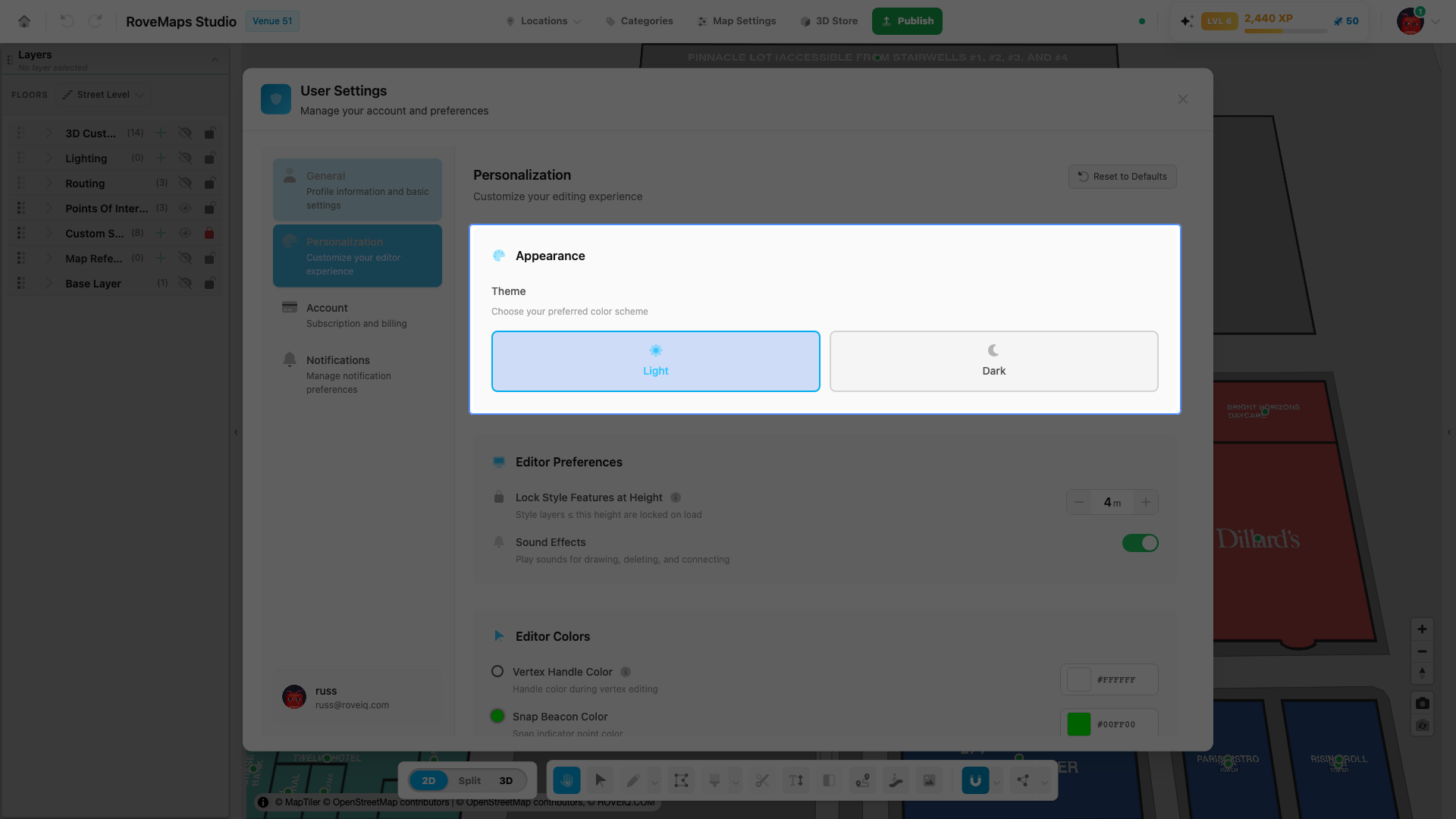The image size is (1456, 819).
Task: Click Reset to Defaults button
Action: pos(1122,177)
